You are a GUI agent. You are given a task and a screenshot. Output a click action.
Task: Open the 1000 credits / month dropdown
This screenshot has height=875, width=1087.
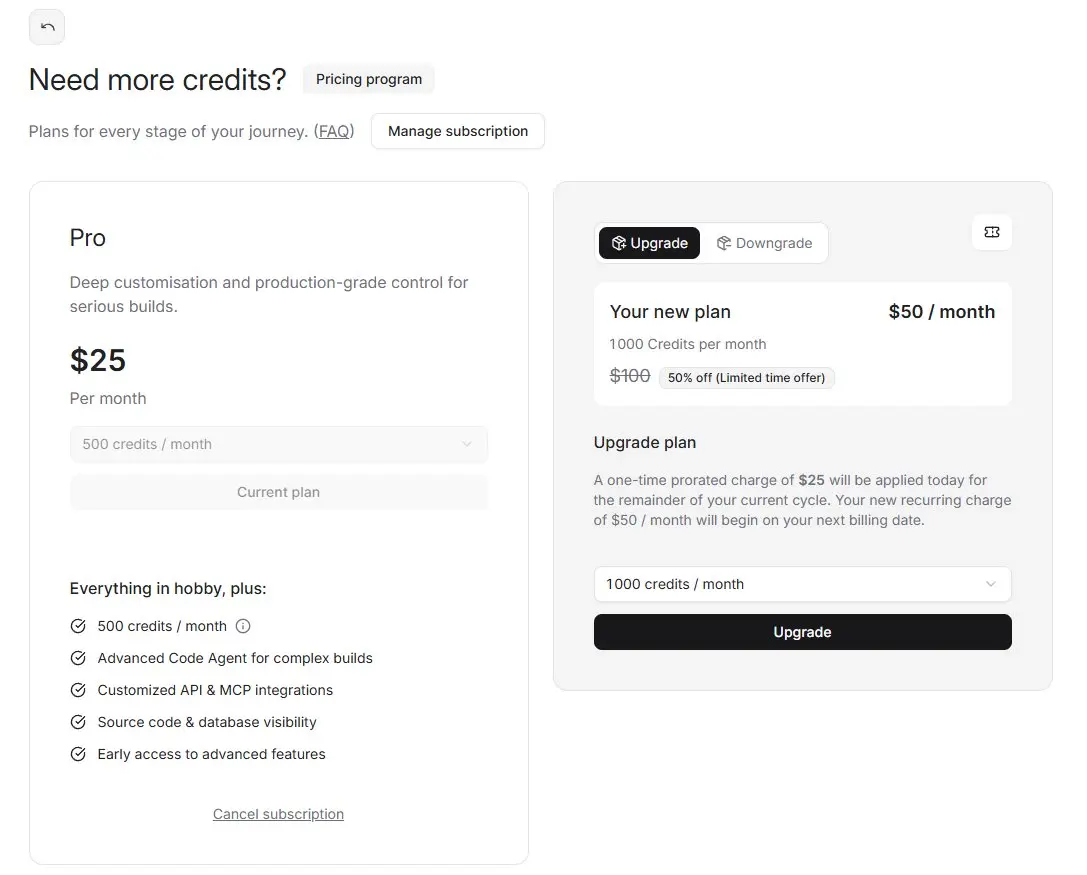(x=801, y=584)
